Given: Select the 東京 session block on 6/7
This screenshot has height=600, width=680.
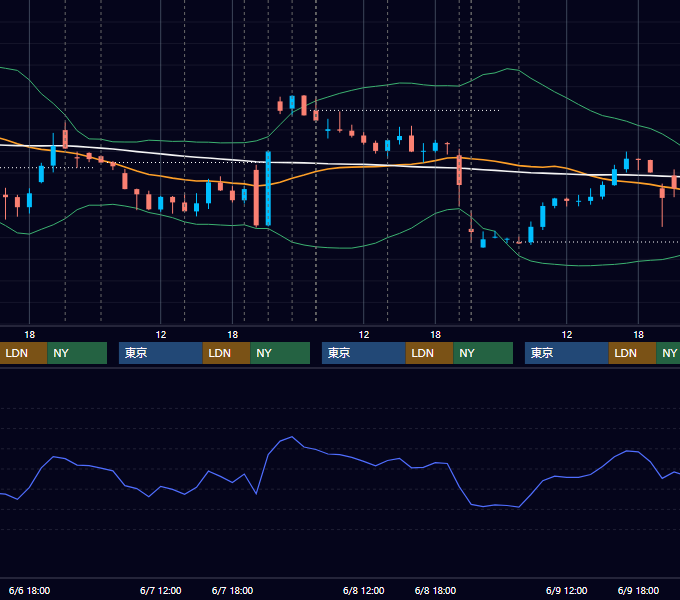Looking at the screenshot, I should click(x=160, y=353).
